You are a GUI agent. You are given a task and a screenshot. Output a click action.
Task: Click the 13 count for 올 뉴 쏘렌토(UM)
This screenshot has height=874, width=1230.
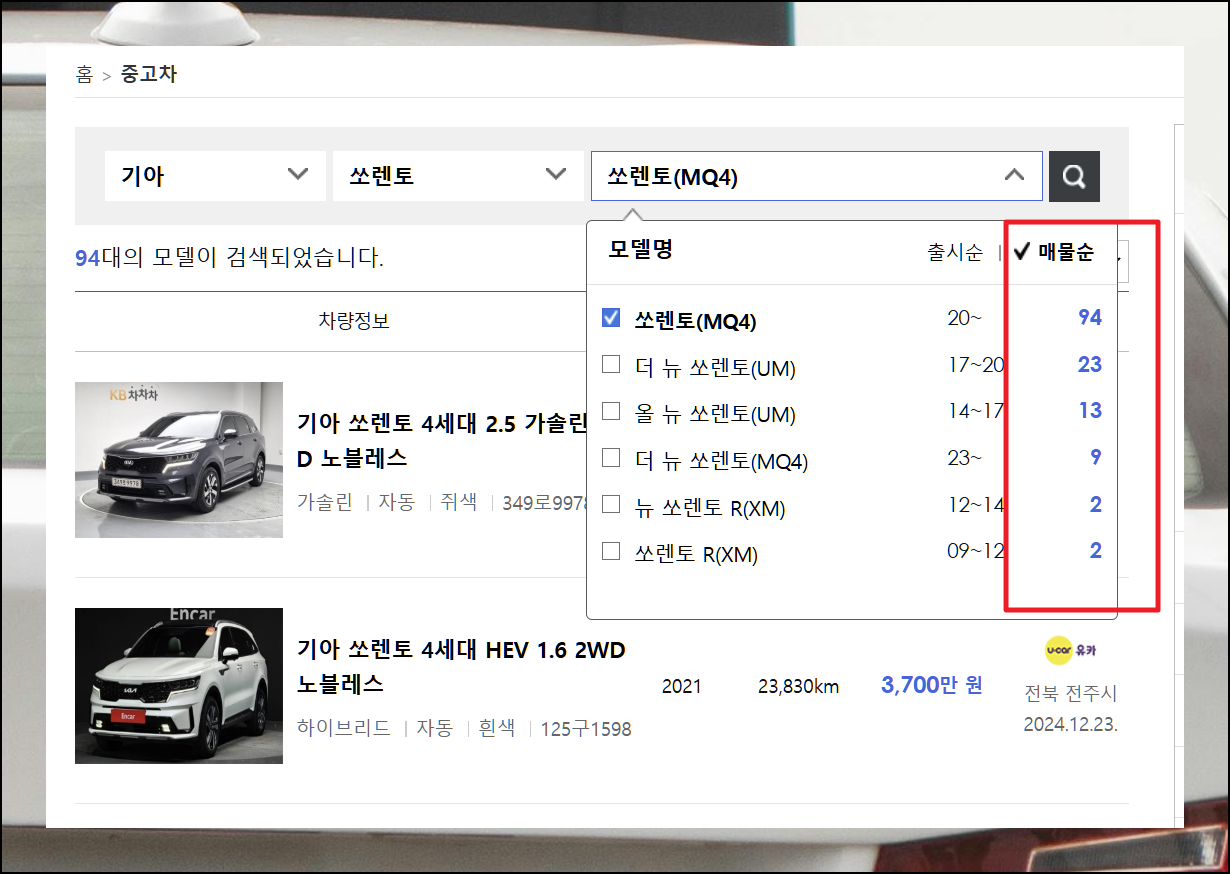[1090, 411]
